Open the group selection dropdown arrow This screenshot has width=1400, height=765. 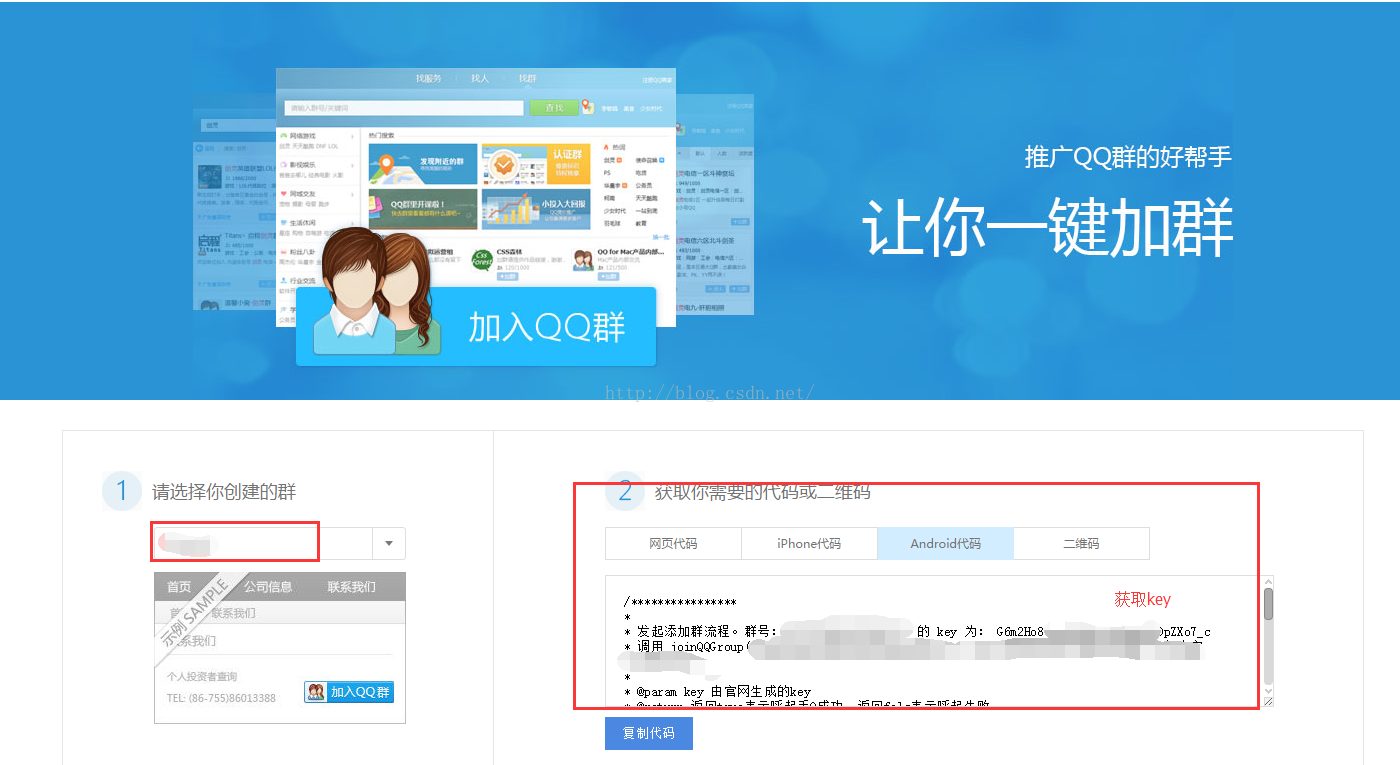point(389,544)
